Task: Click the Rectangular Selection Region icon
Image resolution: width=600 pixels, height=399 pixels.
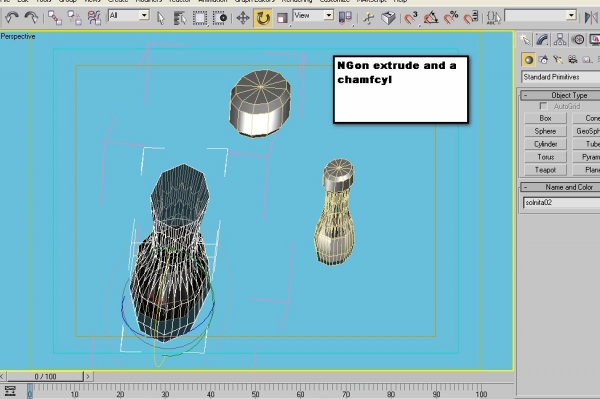Action: tap(199, 18)
